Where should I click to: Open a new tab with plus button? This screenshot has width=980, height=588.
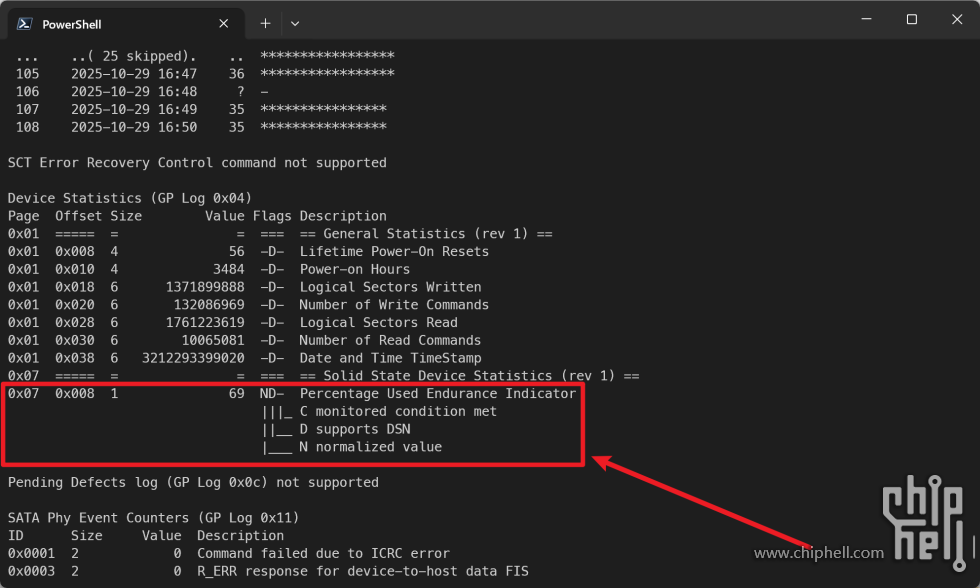click(265, 23)
